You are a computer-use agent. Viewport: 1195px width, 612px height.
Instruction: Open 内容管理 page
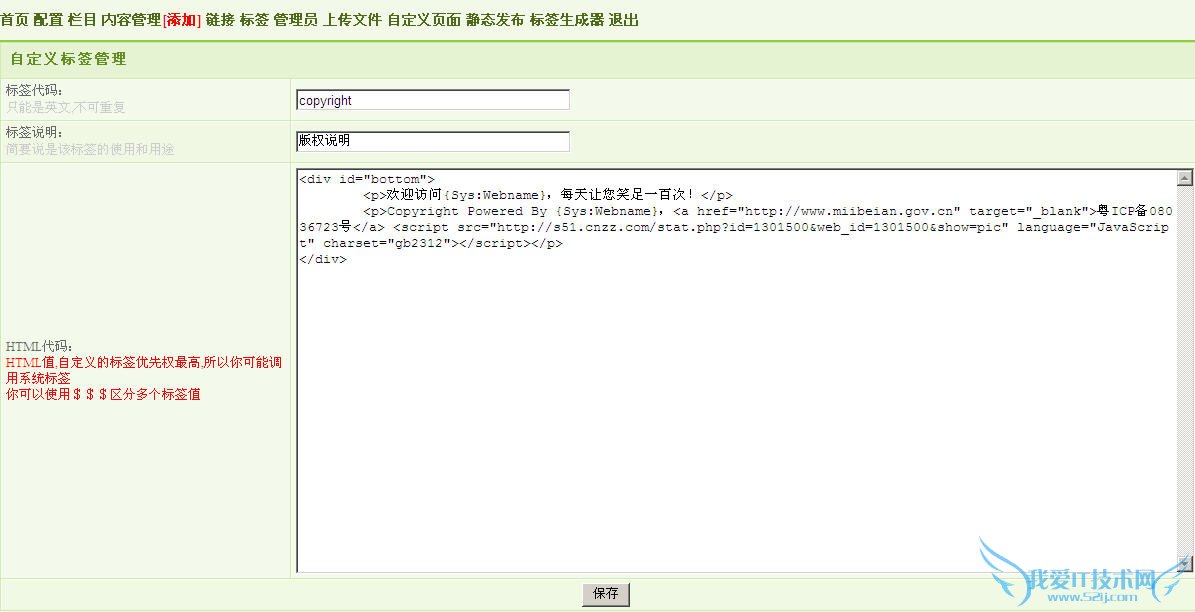131,21
